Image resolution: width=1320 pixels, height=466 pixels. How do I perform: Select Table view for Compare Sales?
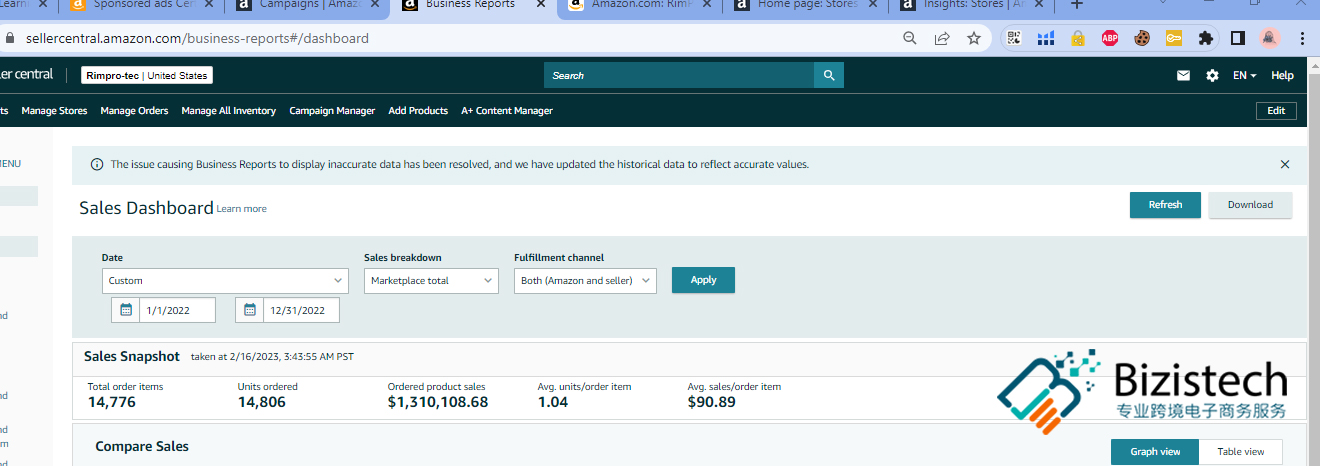click(x=1240, y=452)
